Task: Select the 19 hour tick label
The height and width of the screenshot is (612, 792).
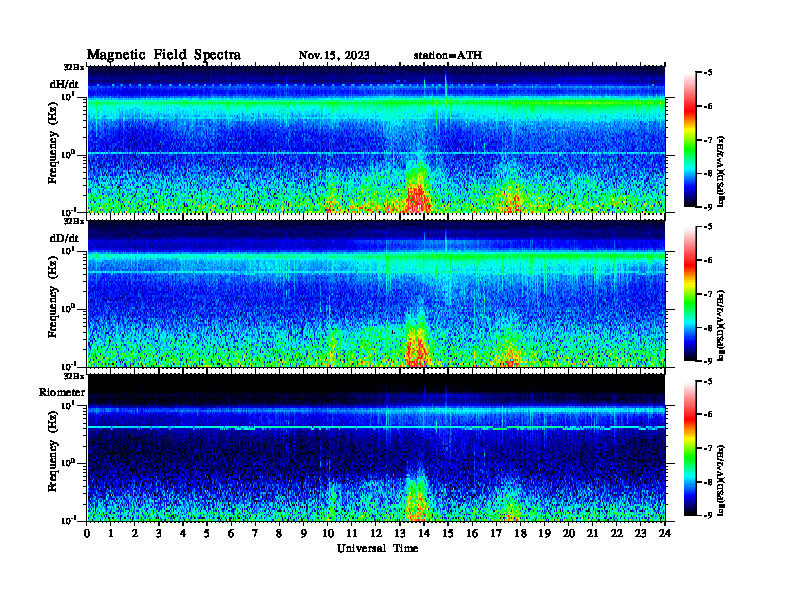Action: (544, 534)
